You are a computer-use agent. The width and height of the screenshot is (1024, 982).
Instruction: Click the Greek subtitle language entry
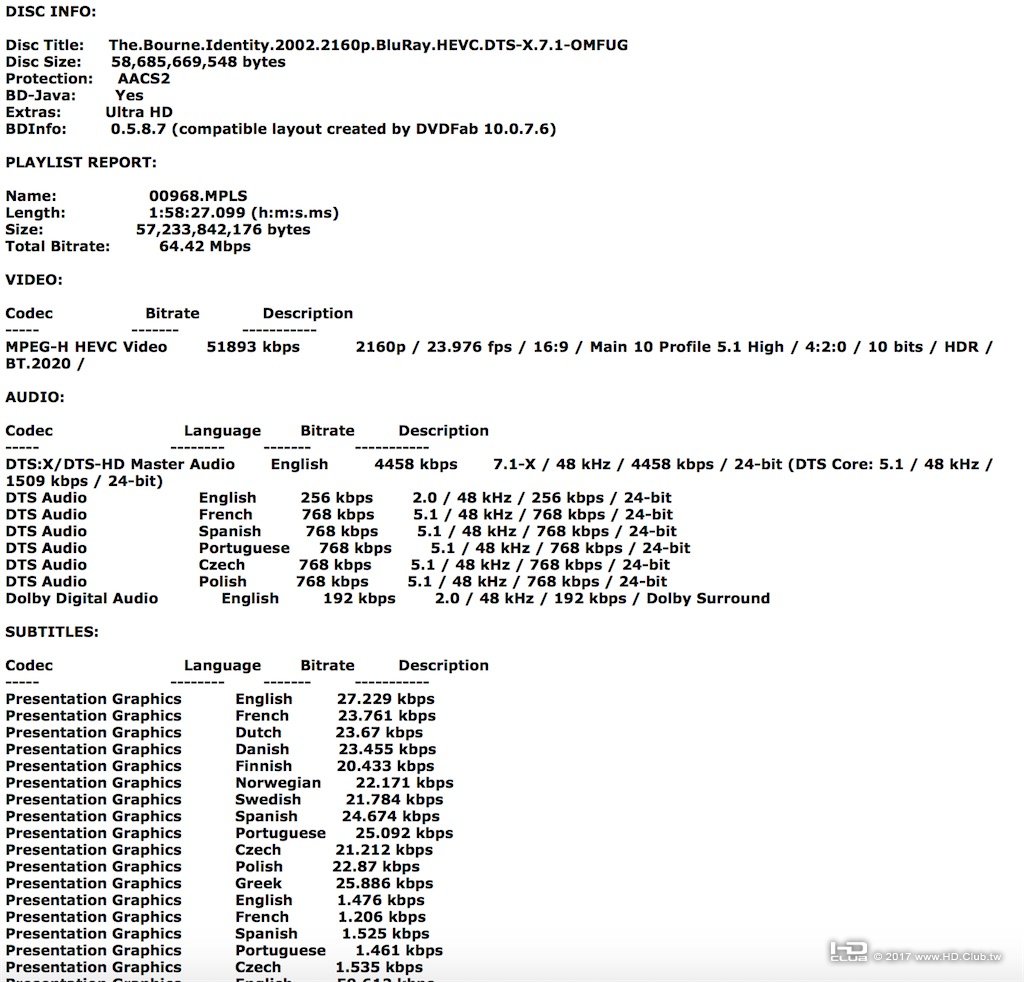click(x=259, y=884)
